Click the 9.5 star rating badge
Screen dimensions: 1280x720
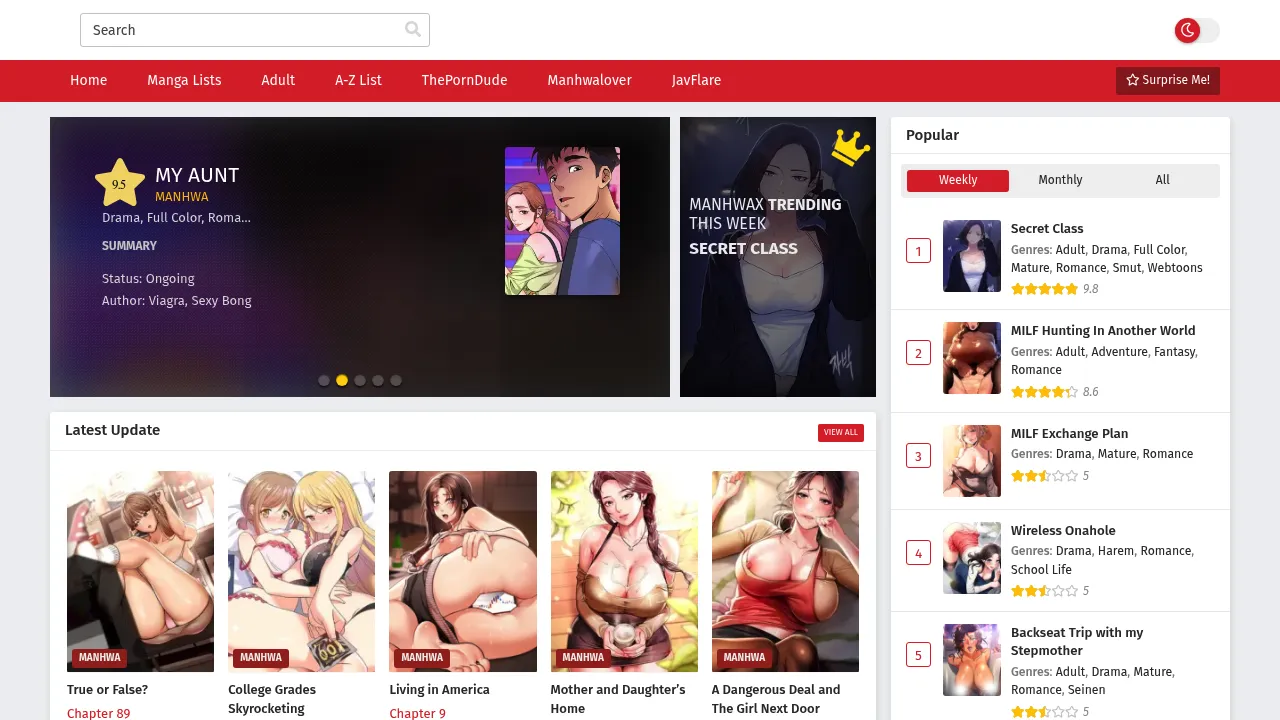(120, 183)
